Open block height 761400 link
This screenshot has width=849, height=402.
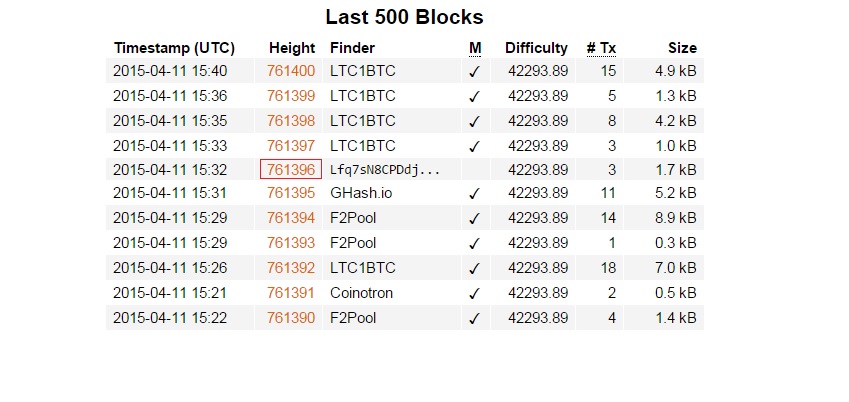click(x=291, y=71)
